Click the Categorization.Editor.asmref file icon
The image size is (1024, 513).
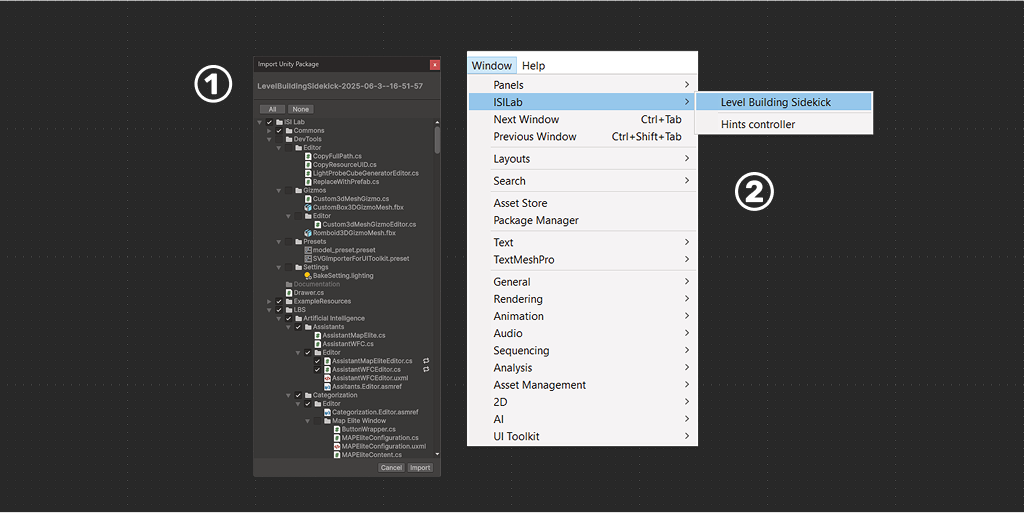click(x=327, y=412)
